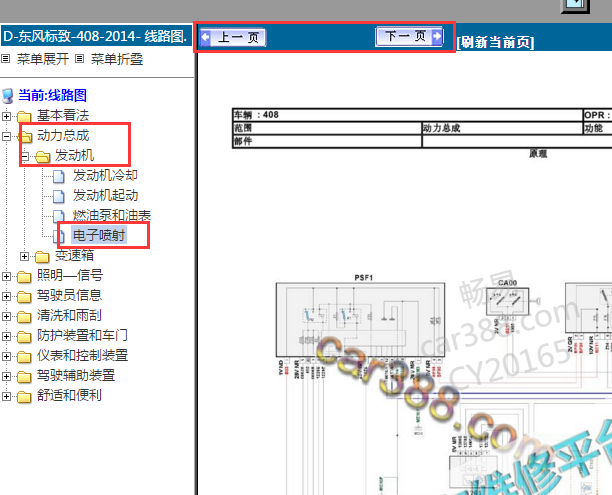Select the 防护装置和车门 tree label

[x=82, y=335]
